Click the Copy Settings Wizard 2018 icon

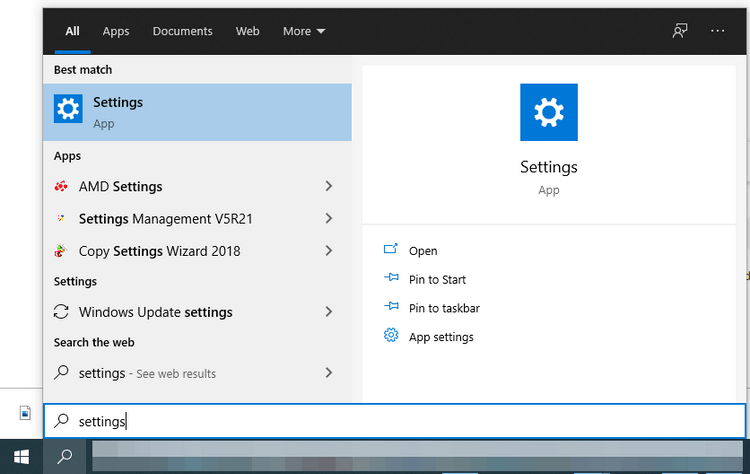(x=62, y=251)
